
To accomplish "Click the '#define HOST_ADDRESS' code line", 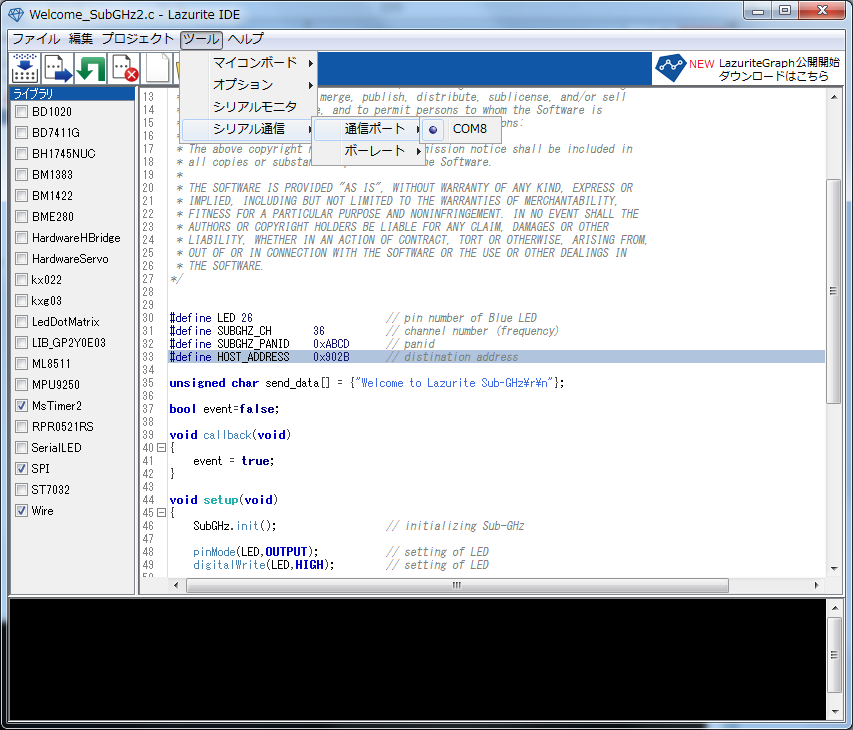I will tap(496, 357).
